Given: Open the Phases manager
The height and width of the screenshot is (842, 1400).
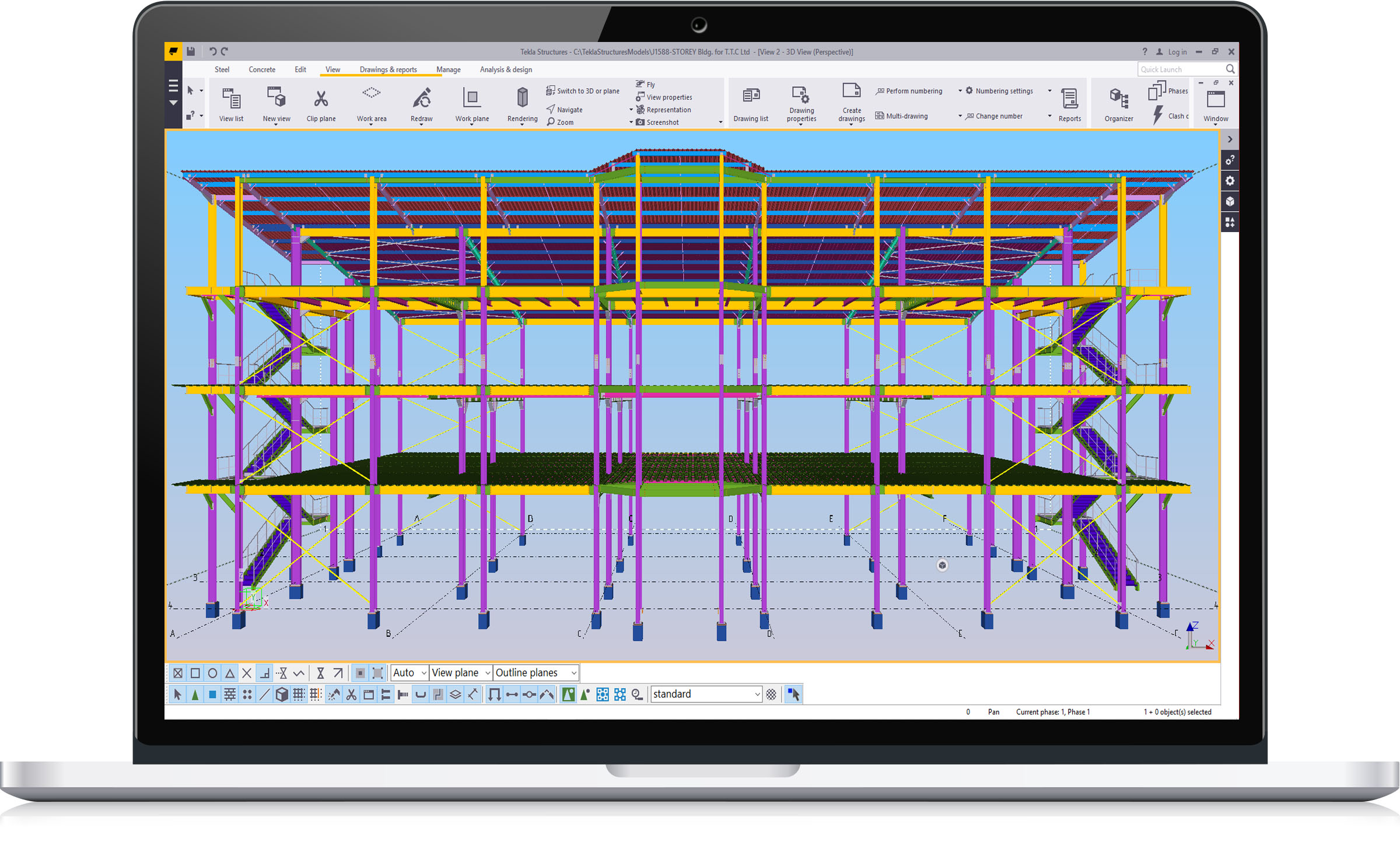Looking at the screenshot, I should tap(1168, 91).
